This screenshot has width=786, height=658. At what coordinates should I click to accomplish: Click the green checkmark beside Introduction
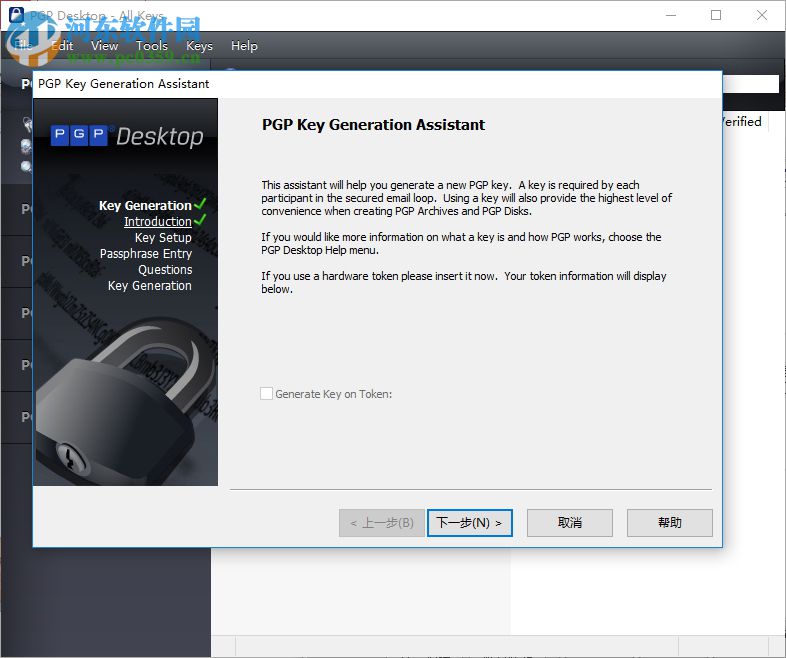[x=200, y=220]
